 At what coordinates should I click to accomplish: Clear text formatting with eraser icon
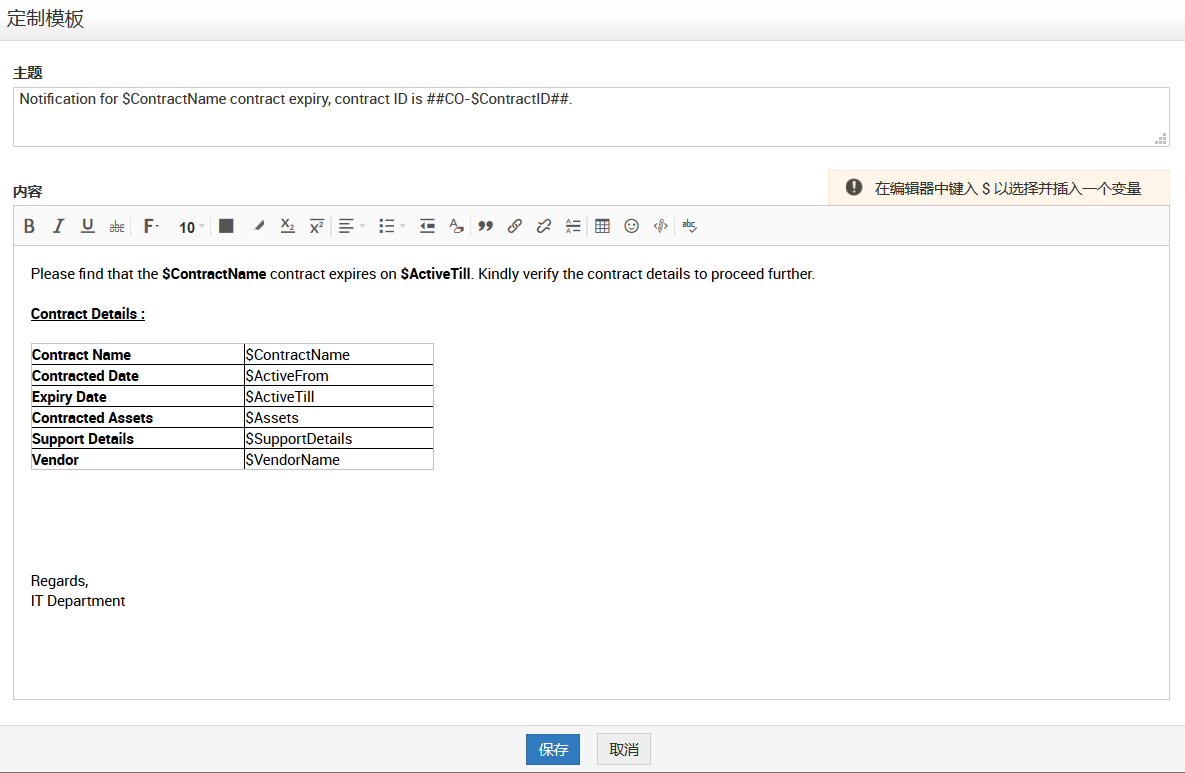(x=456, y=226)
